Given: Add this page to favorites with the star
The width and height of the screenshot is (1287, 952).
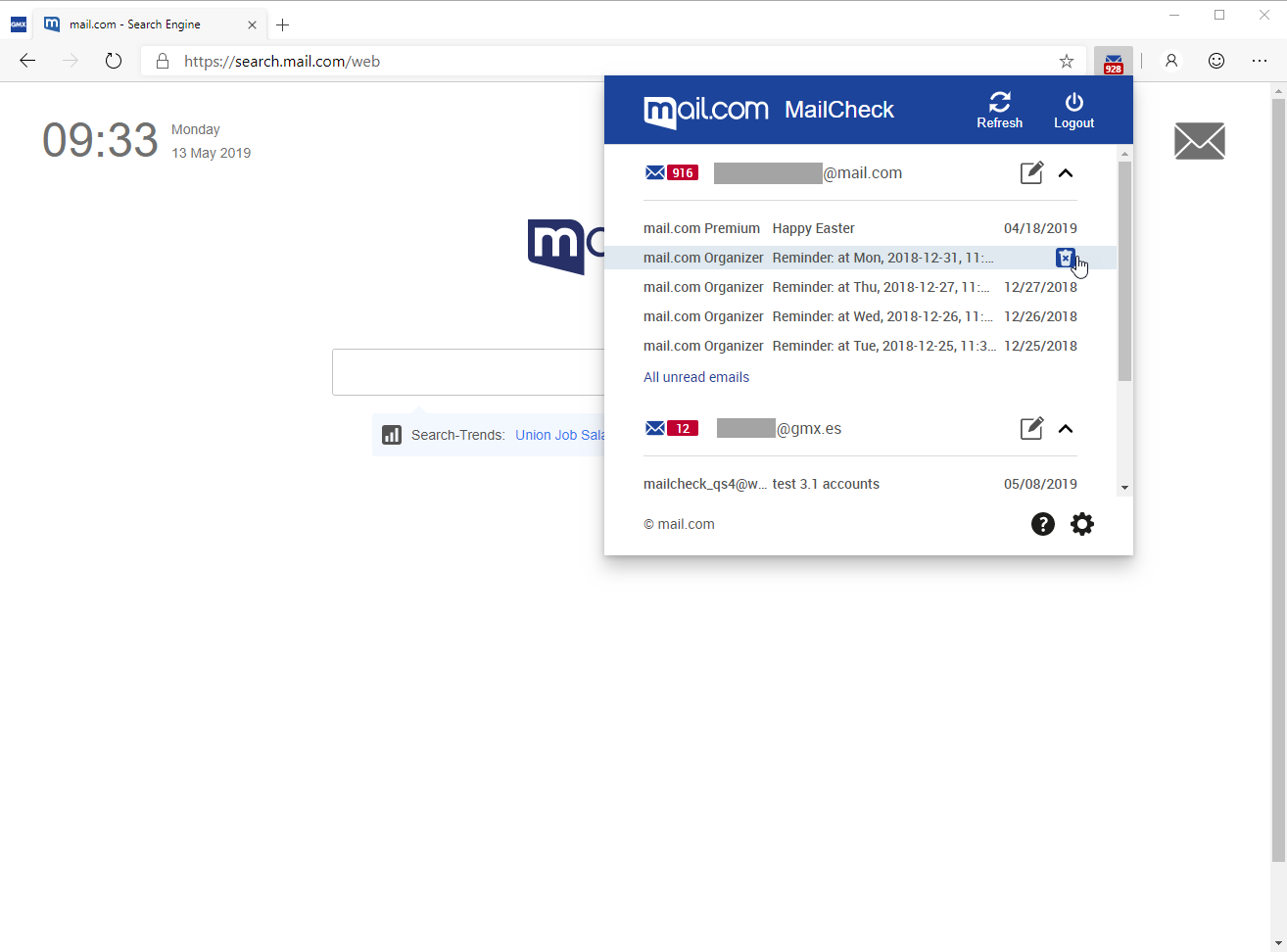Looking at the screenshot, I should pos(1067,62).
